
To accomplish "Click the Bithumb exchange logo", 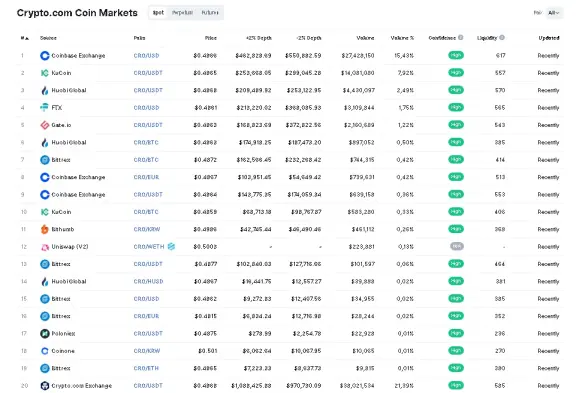I will click(x=45, y=229).
